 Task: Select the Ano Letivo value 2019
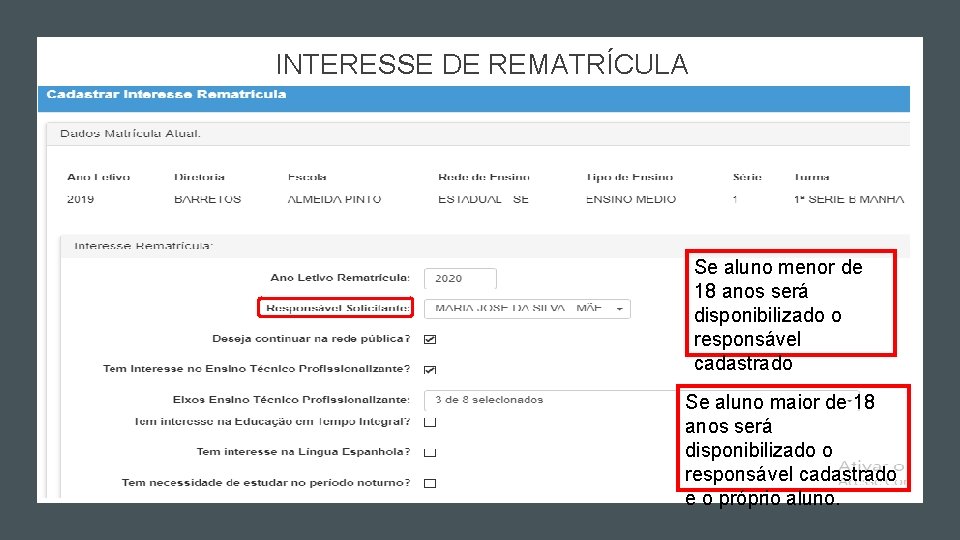pos(80,199)
